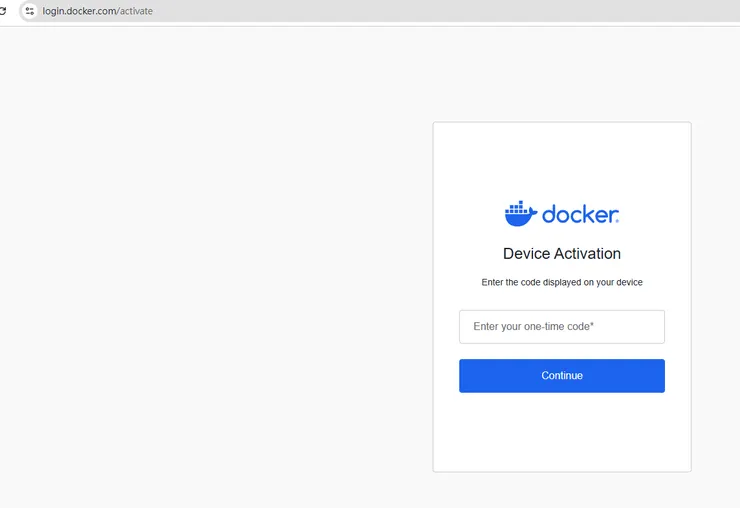Click white card space right of Continue button
Screen dimensions: 740x508
coord(678,376)
